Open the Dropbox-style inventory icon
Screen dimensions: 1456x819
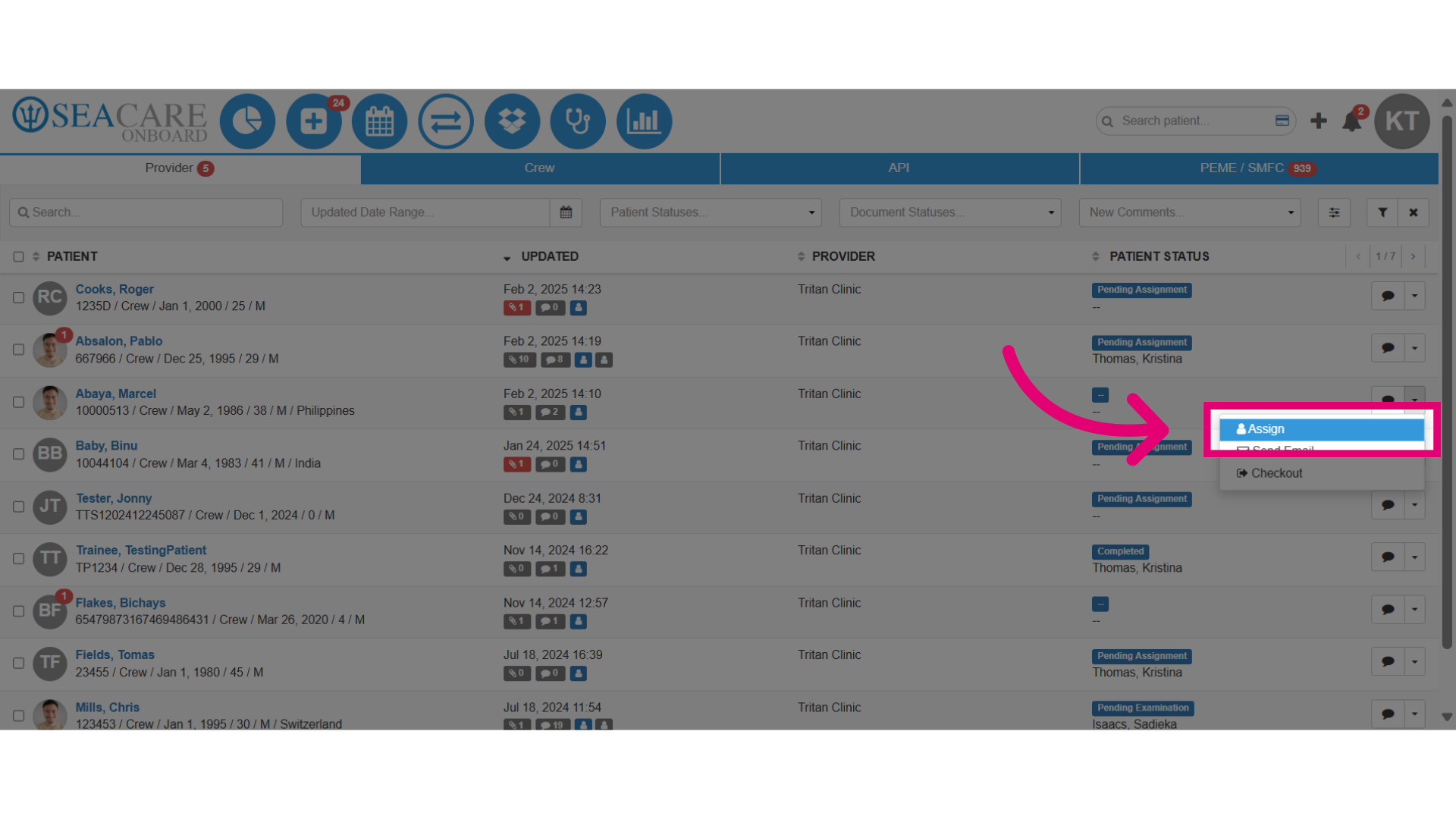[512, 121]
